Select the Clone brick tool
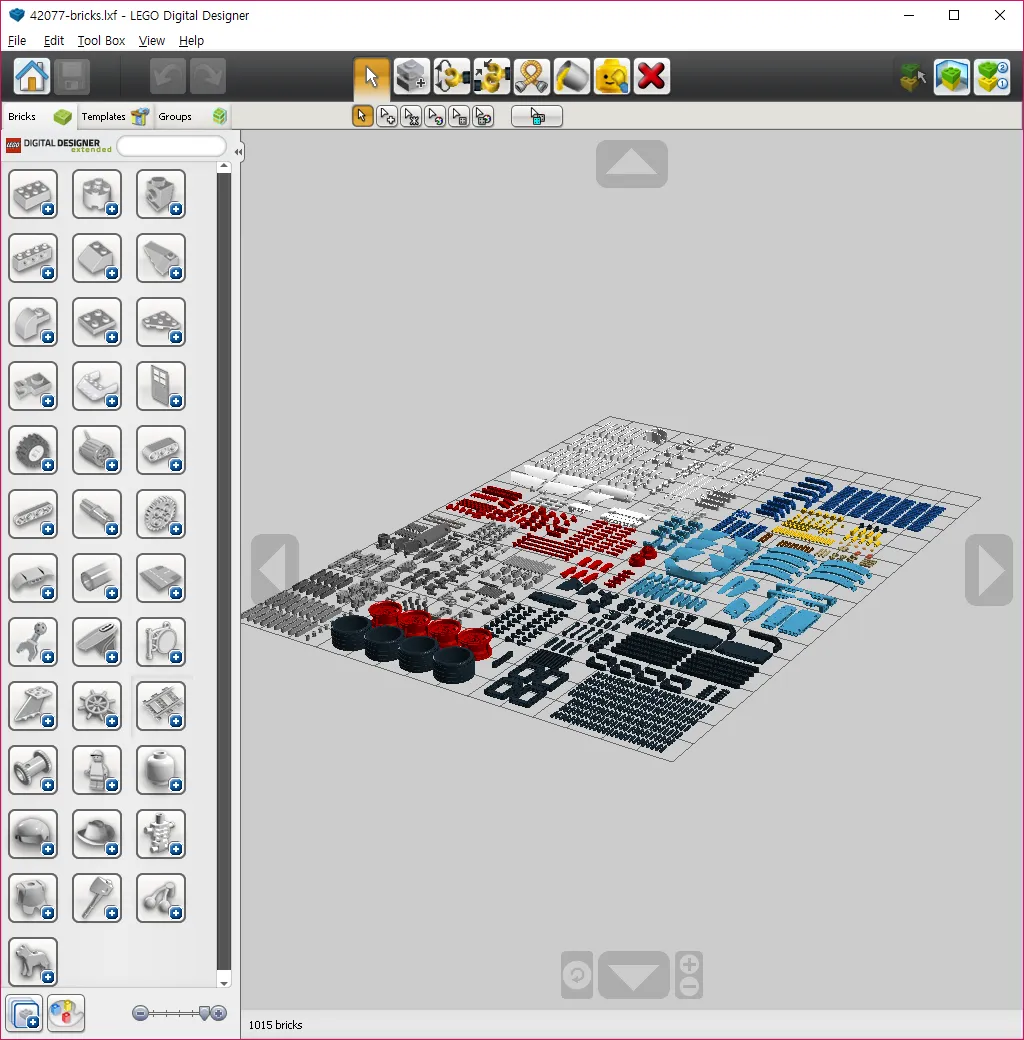This screenshot has height=1040, width=1024. tap(411, 76)
